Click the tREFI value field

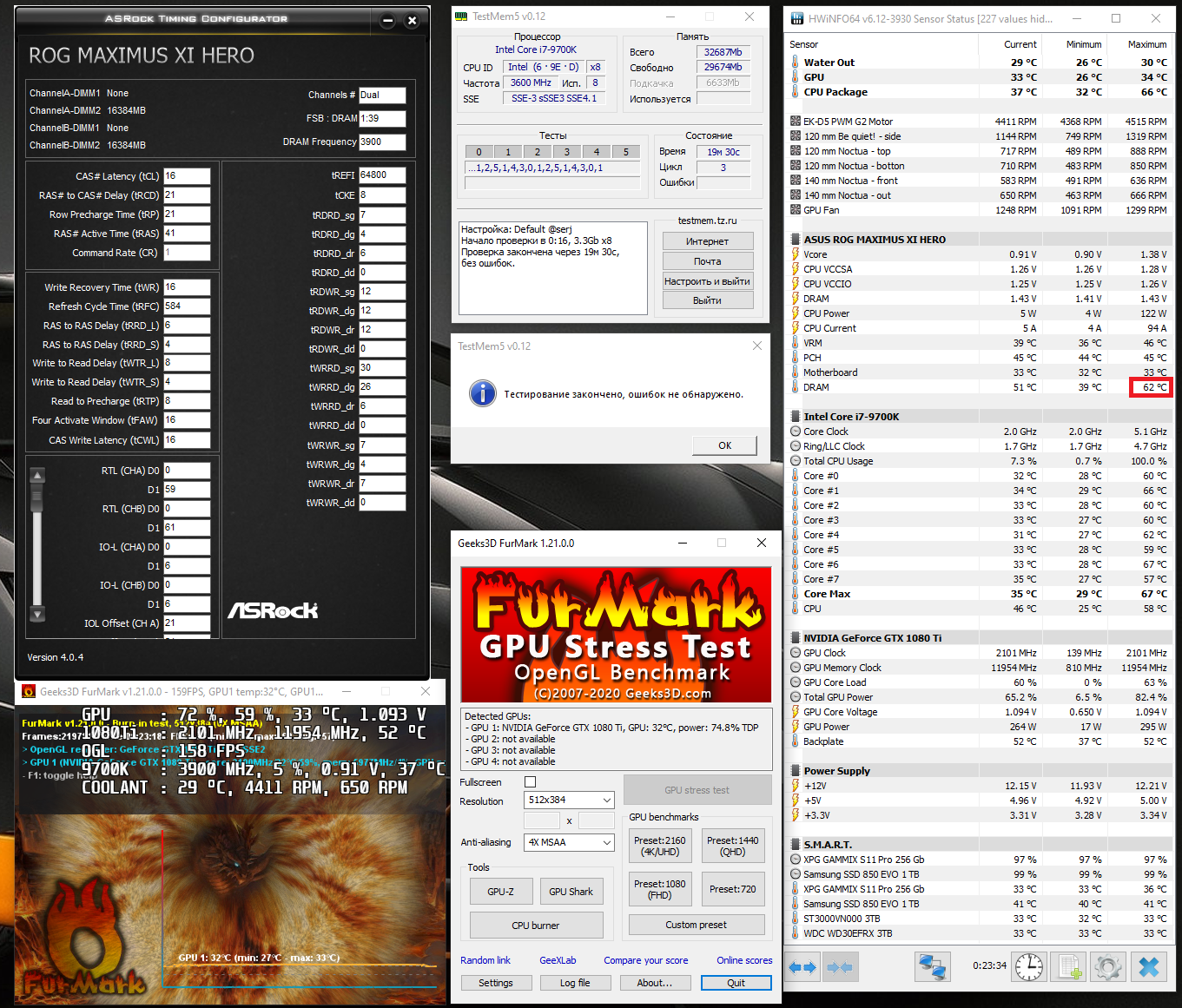click(382, 175)
